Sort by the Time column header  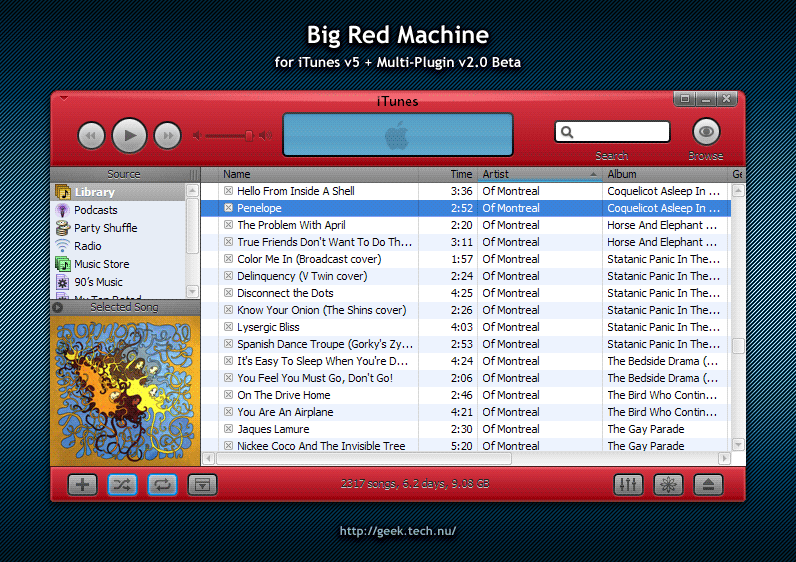(448, 174)
